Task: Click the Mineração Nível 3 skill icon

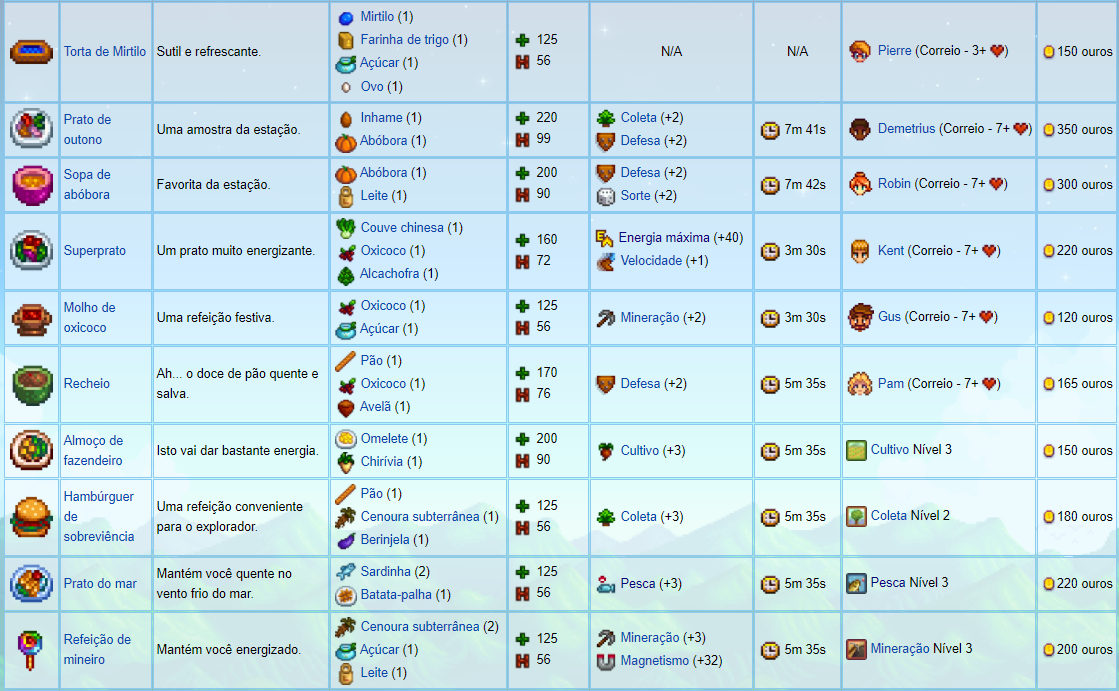Action: pos(856,649)
